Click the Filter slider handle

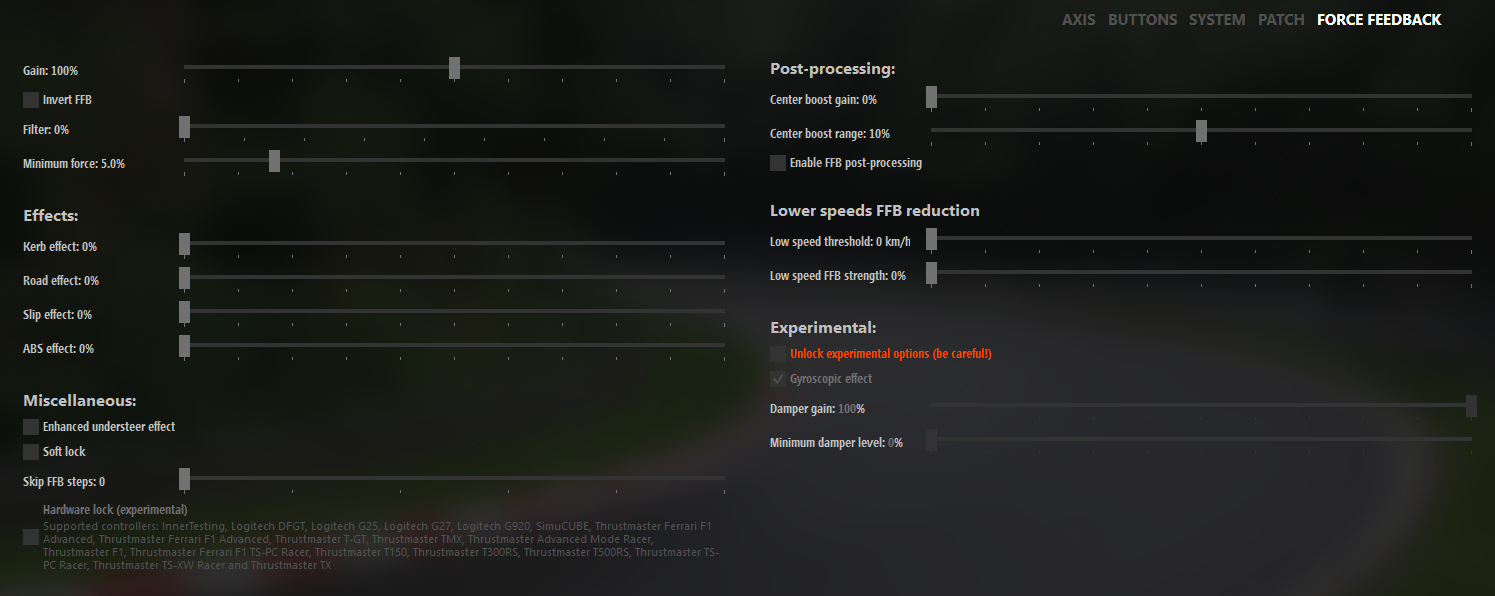click(184, 127)
